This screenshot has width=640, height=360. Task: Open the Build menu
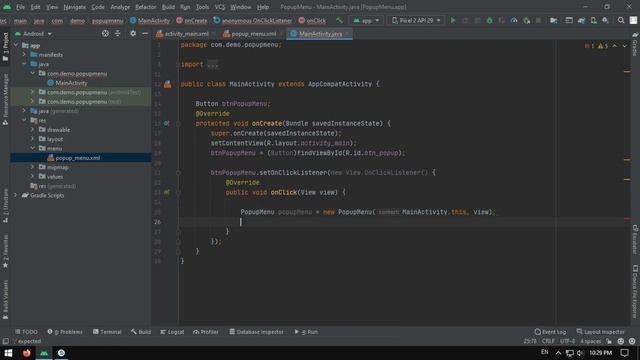pos(168,7)
